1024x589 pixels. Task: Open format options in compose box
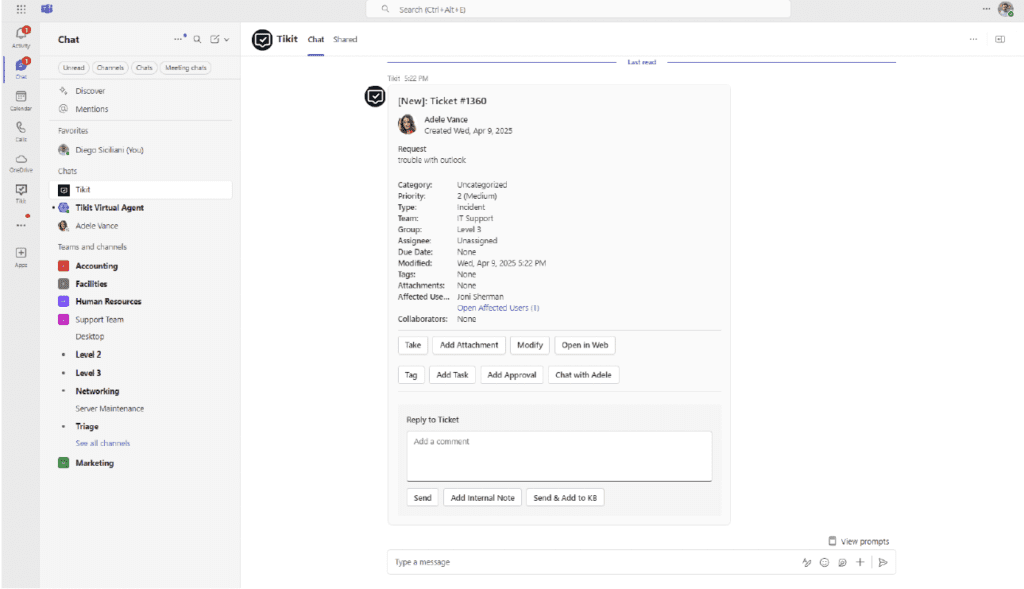click(807, 562)
